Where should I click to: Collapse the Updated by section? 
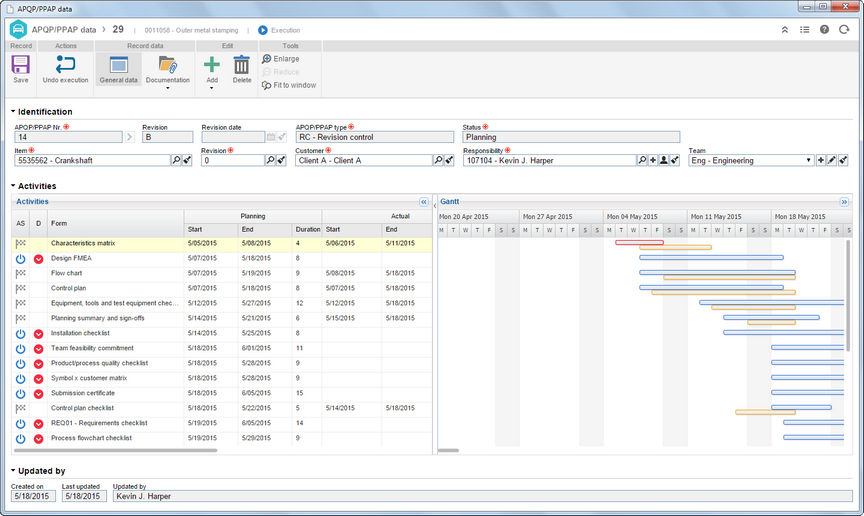[13, 471]
